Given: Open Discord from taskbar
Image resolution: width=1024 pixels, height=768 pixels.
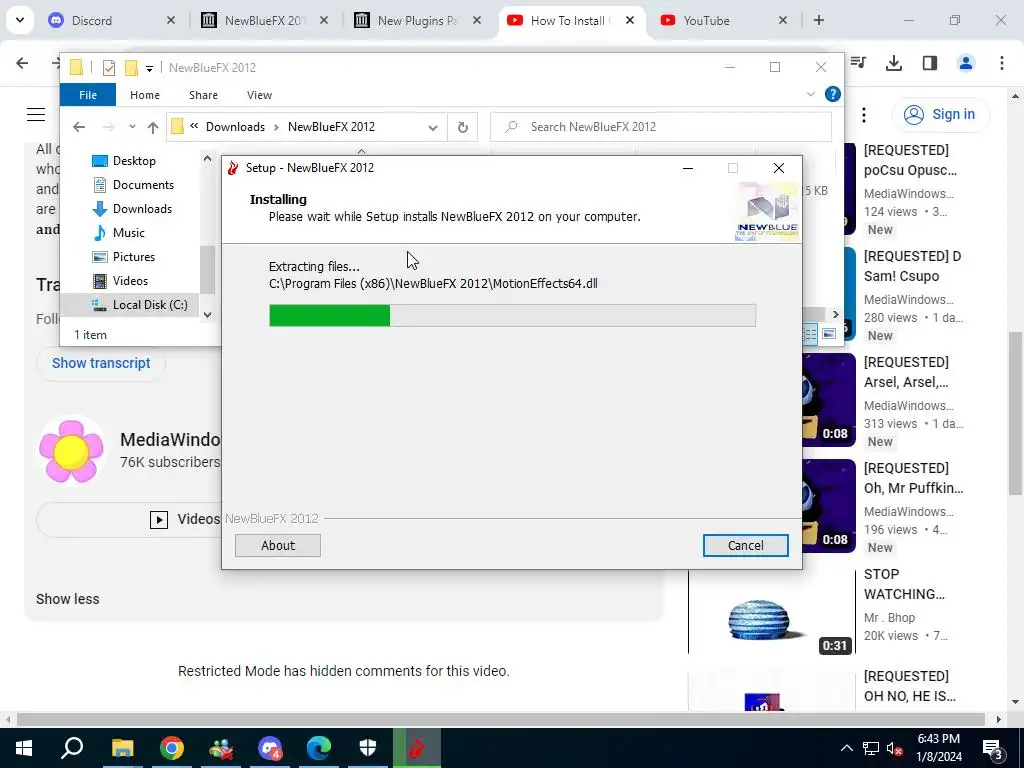Looking at the screenshot, I should [269, 748].
